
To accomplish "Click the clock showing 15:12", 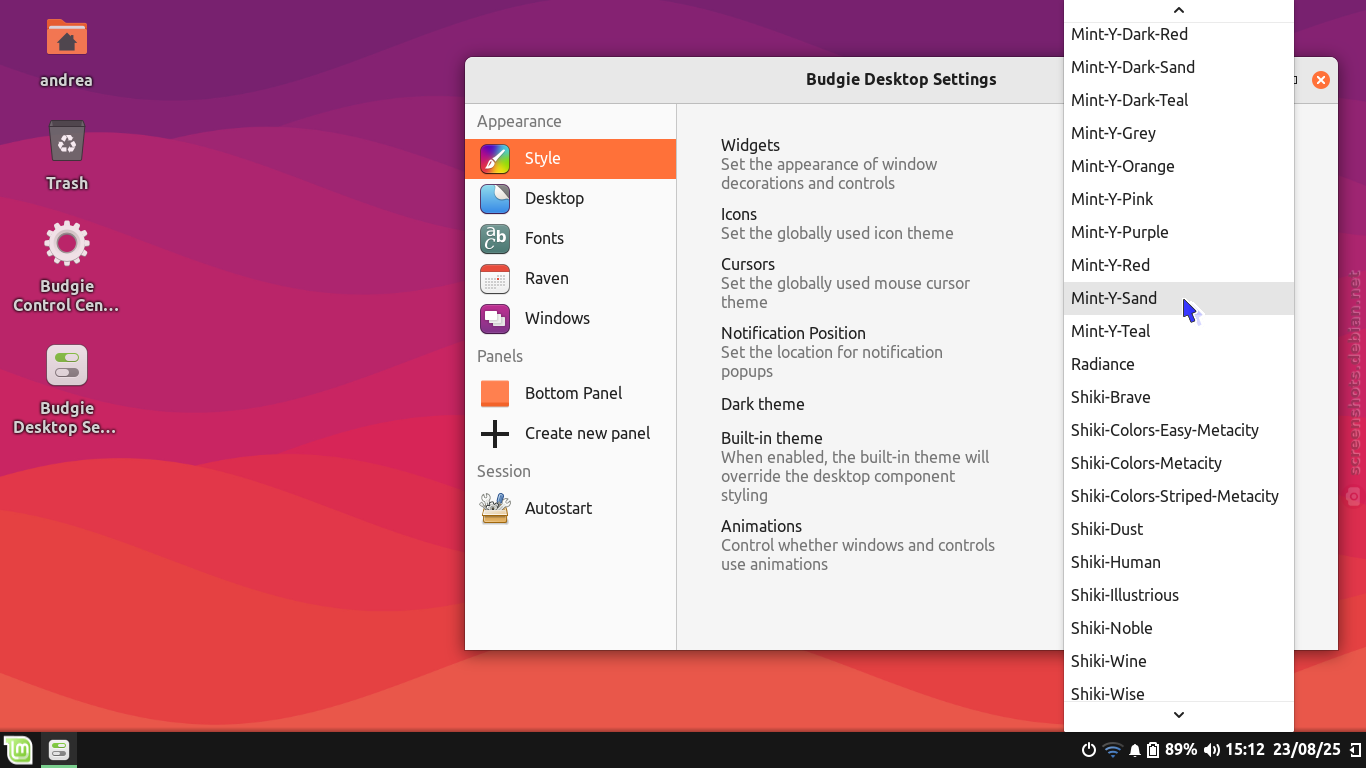I will coord(1245,749).
